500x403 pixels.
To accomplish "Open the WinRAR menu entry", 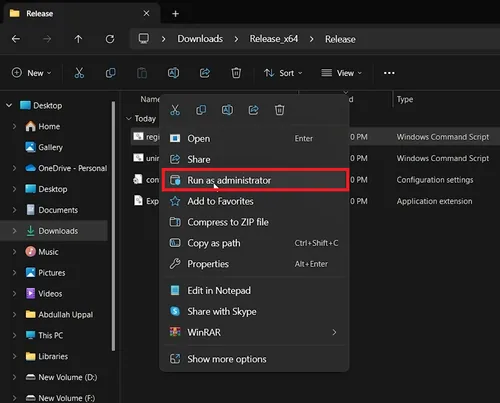I will 254,332.
